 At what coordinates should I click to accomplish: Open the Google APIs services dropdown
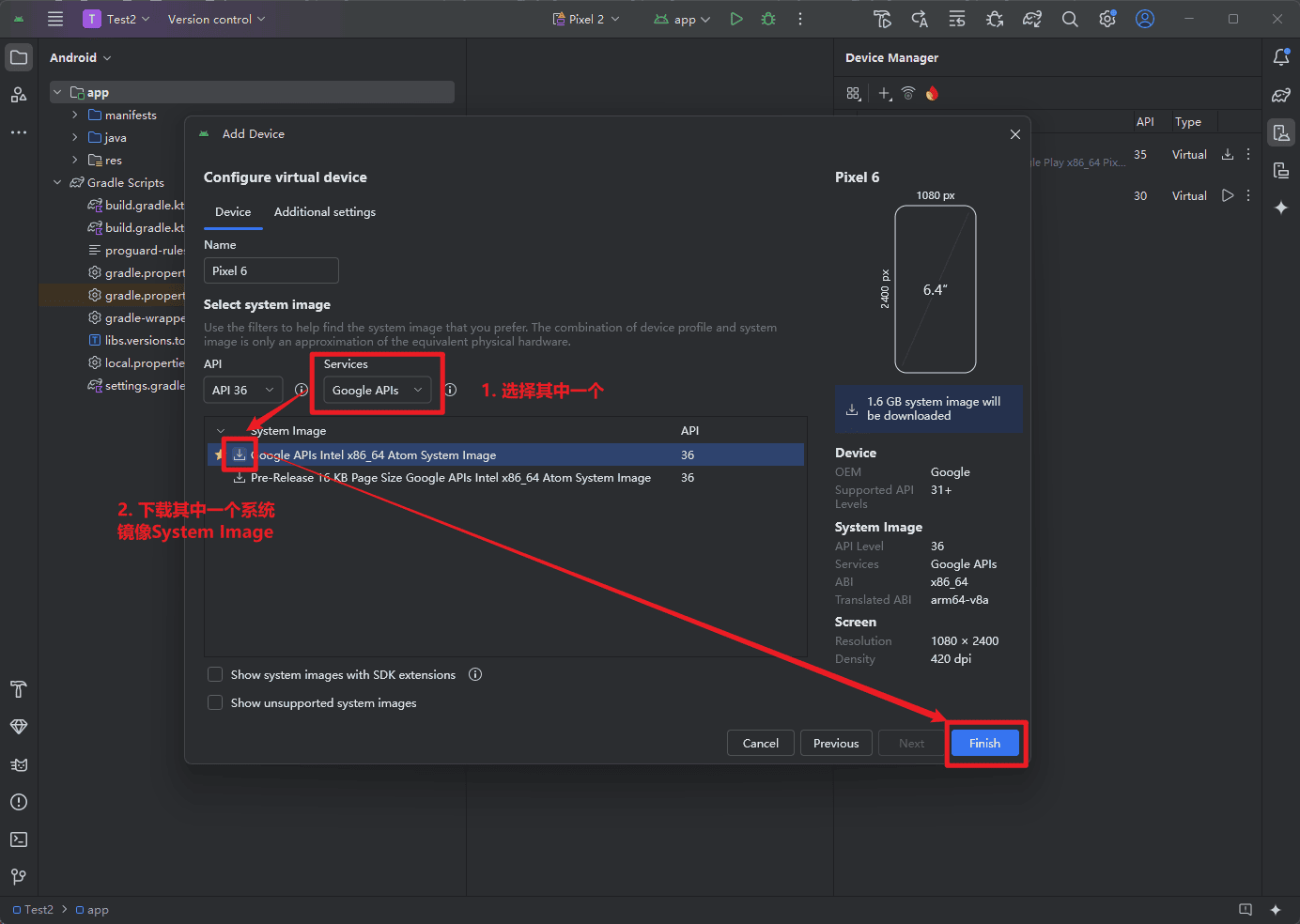pyautogui.click(x=377, y=390)
